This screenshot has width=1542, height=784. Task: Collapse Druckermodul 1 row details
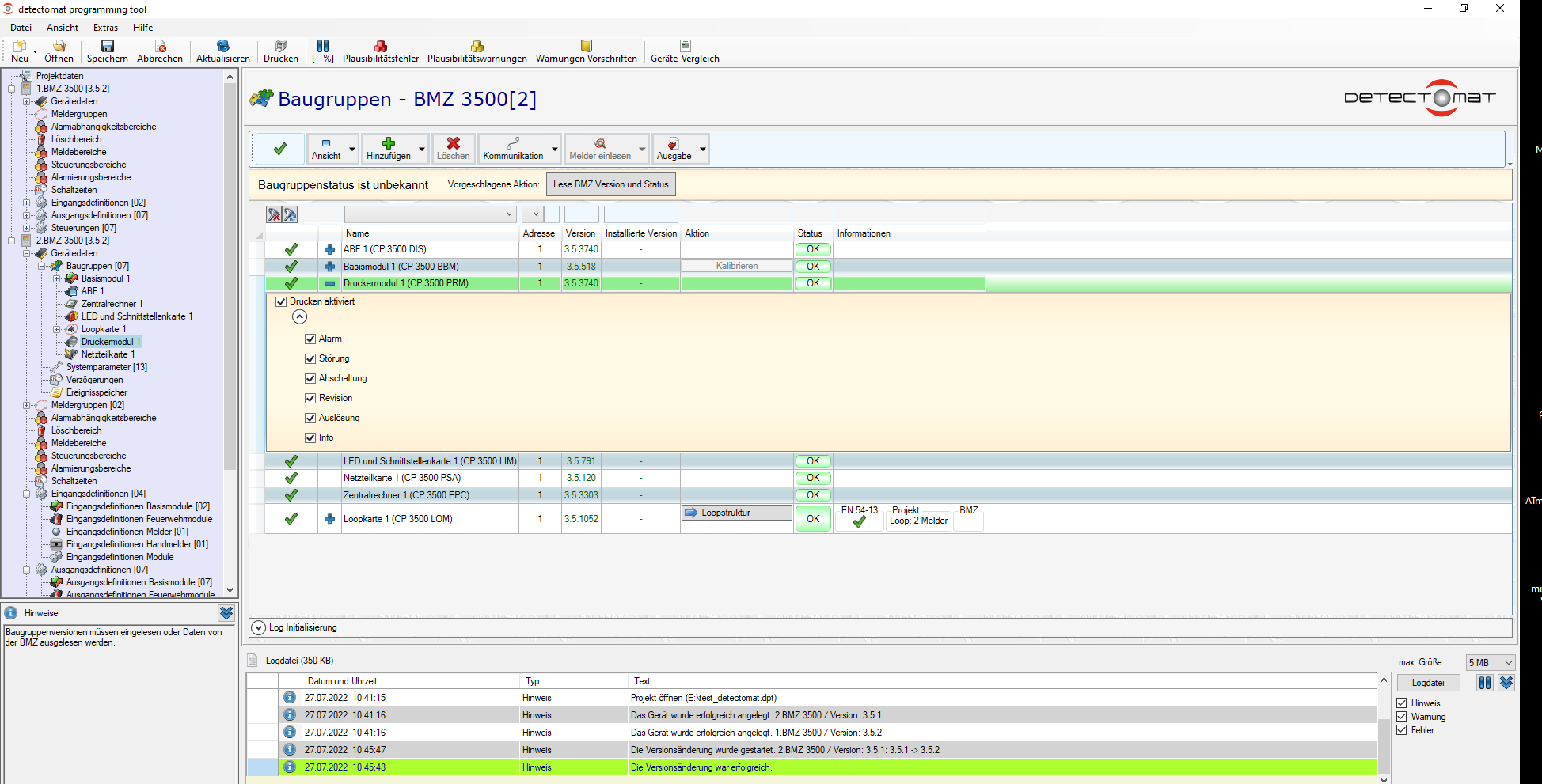[x=329, y=283]
